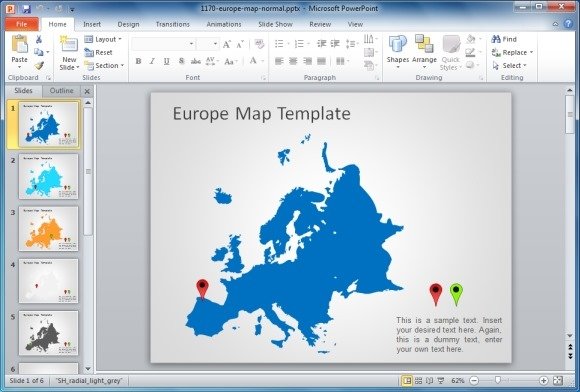Switch to the Animations ribbon tab
580x392 pixels.
[224, 24]
